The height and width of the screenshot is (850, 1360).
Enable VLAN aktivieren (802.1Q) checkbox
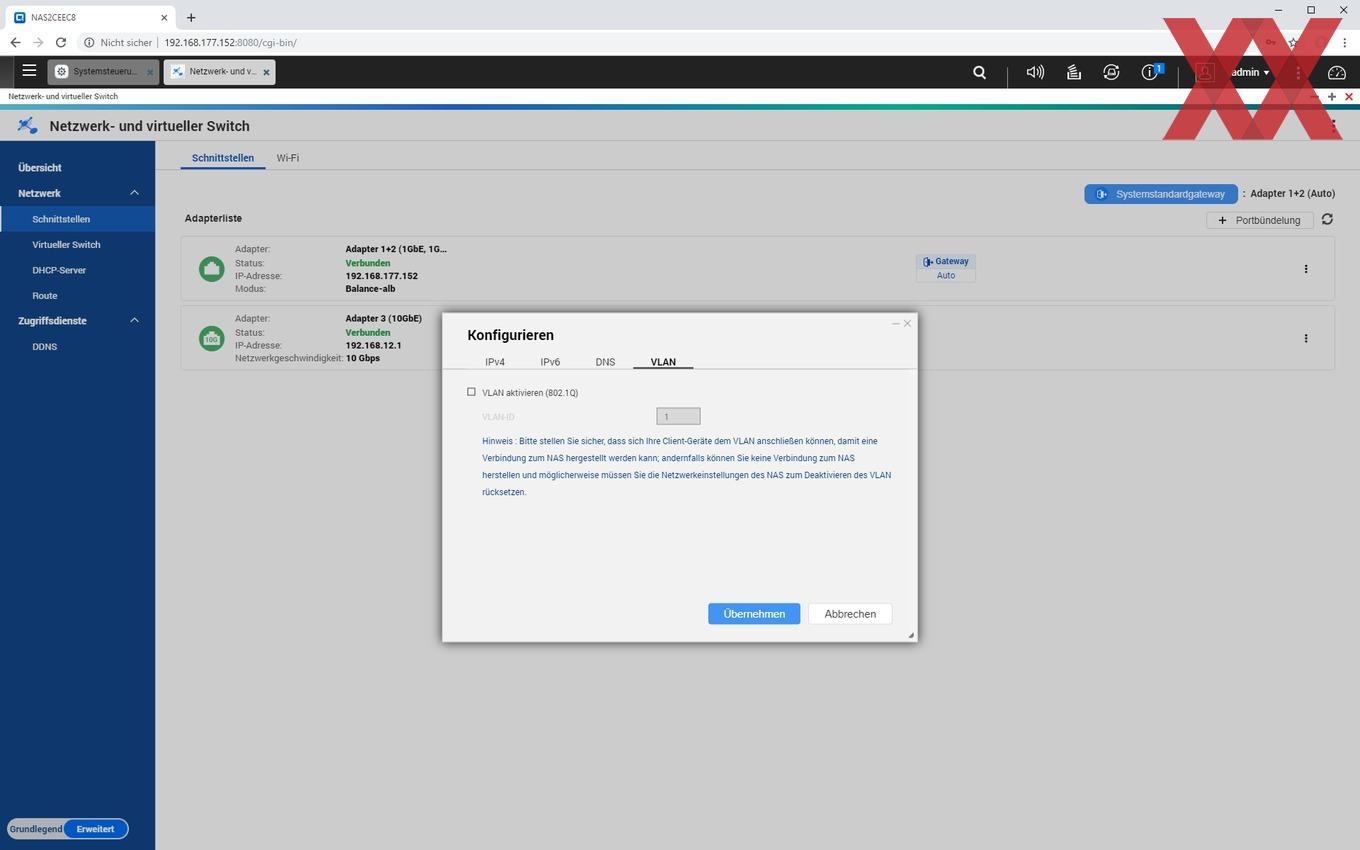point(471,392)
